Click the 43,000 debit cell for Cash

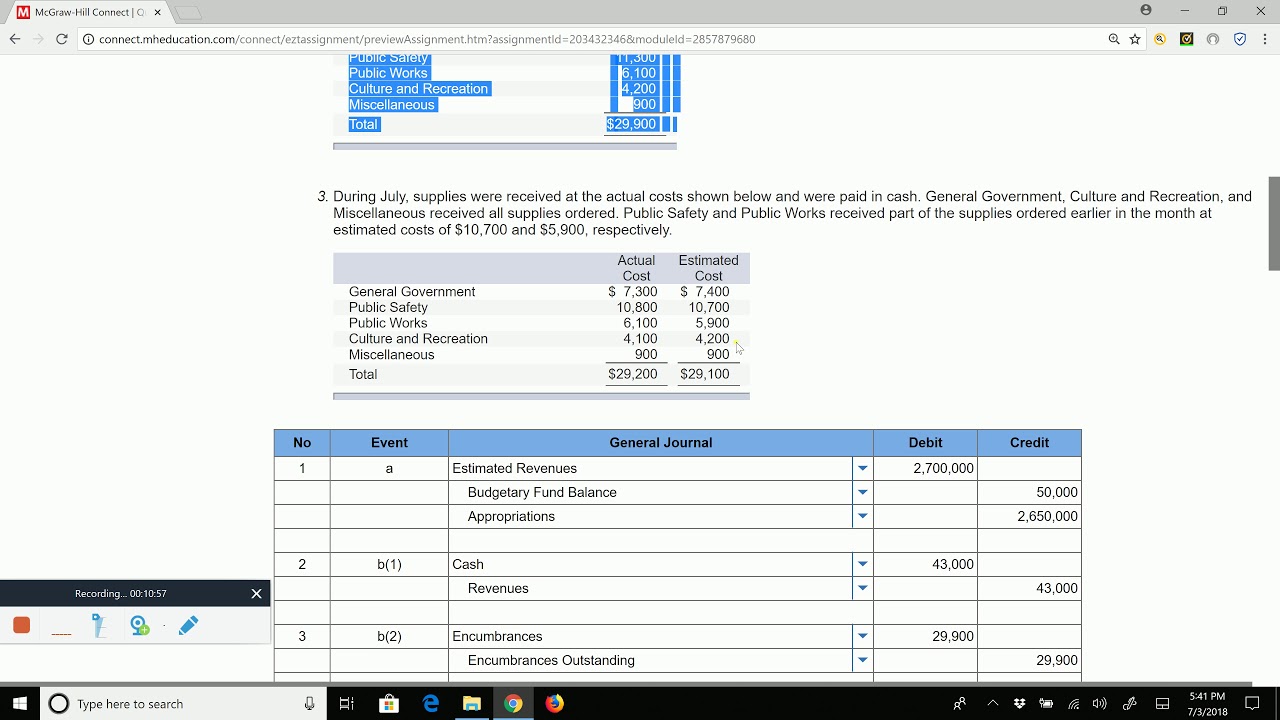[x=925, y=564]
